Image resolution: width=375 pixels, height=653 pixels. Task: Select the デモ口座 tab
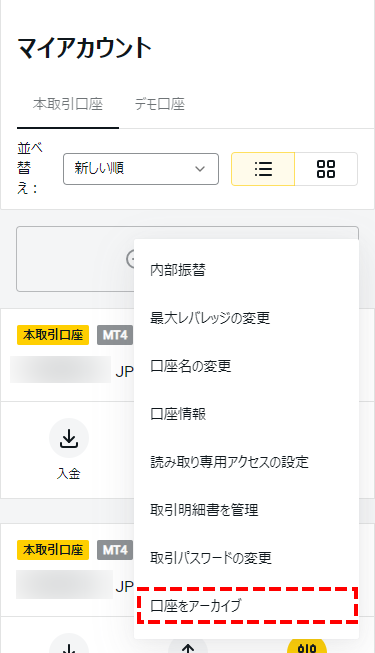pos(160,104)
